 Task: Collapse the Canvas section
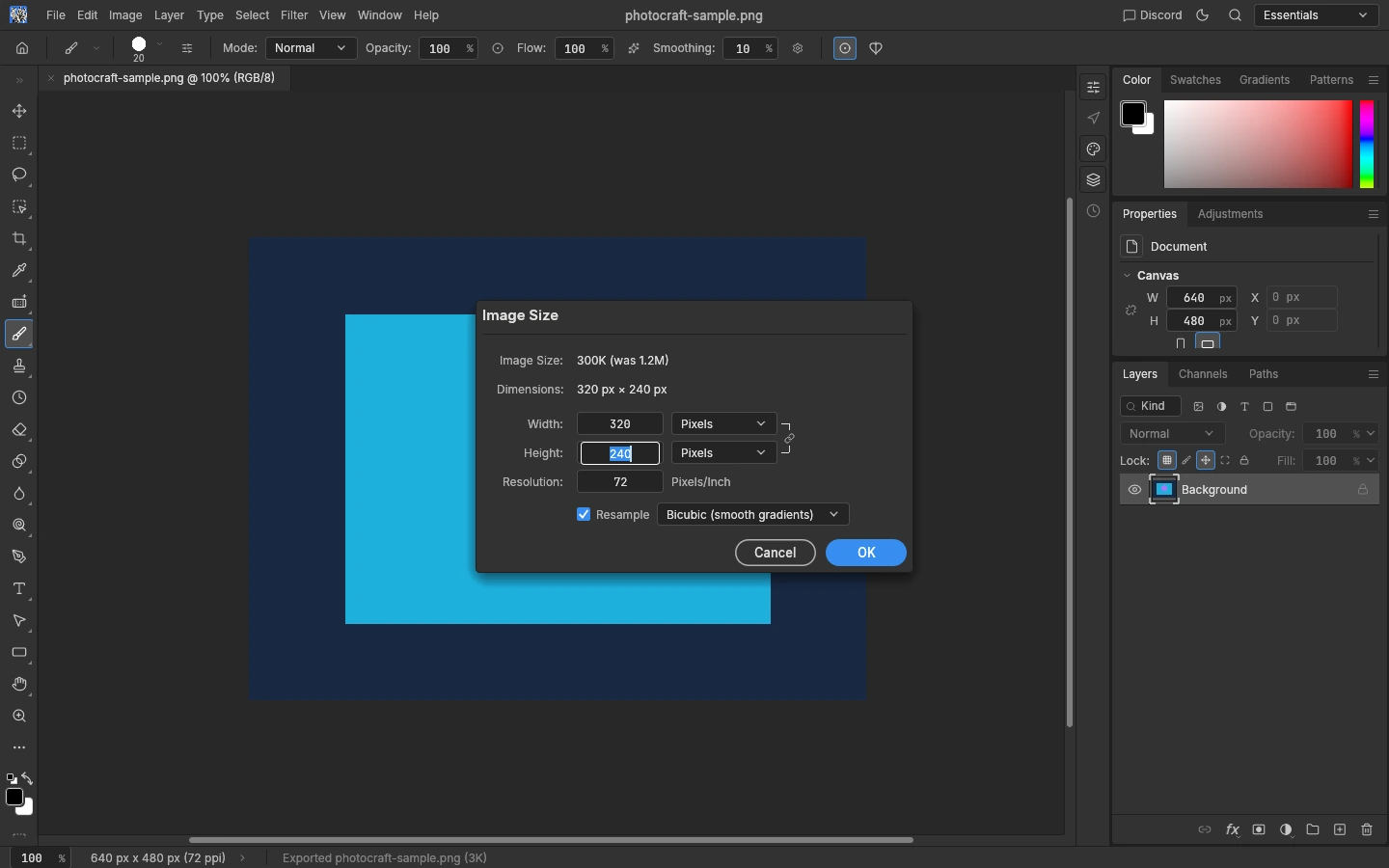[1127, 276]
